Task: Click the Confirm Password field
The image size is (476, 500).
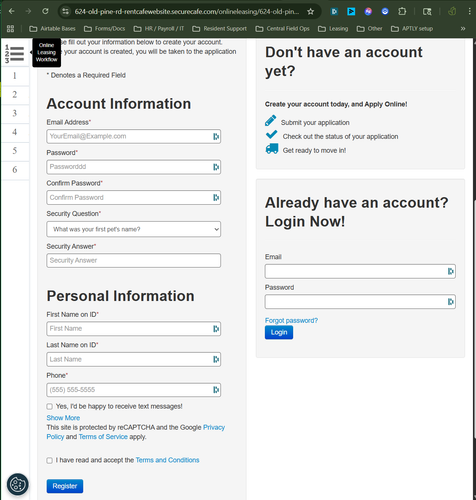Action: pos(133,198)
